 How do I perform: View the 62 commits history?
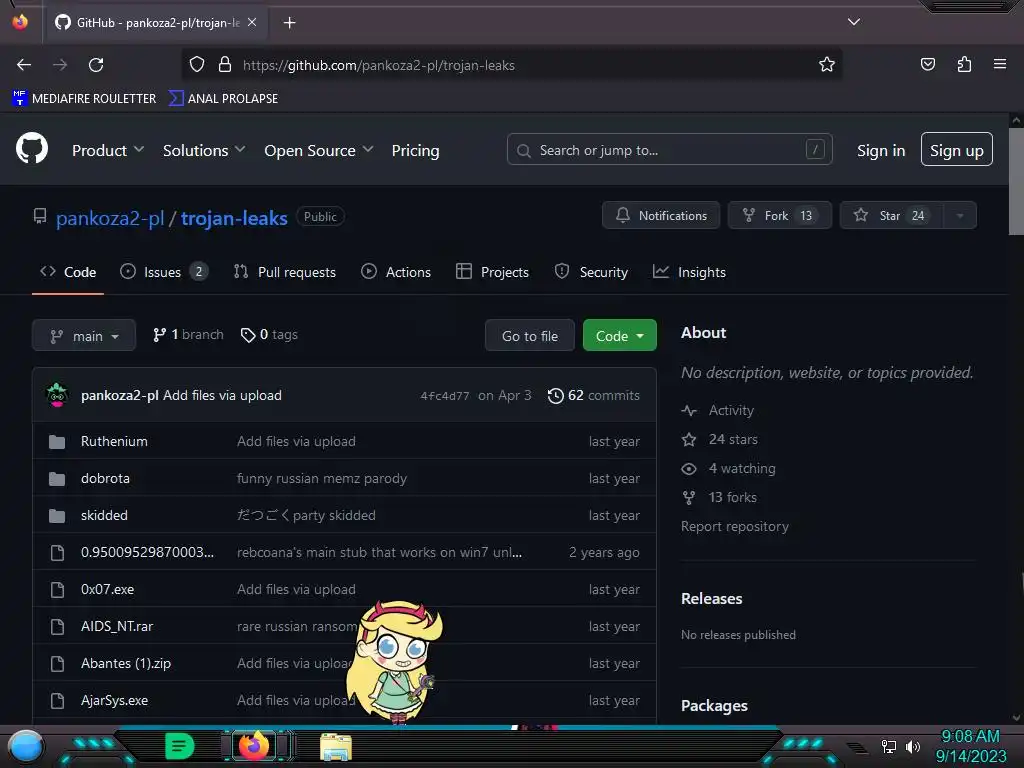[594, 395]
